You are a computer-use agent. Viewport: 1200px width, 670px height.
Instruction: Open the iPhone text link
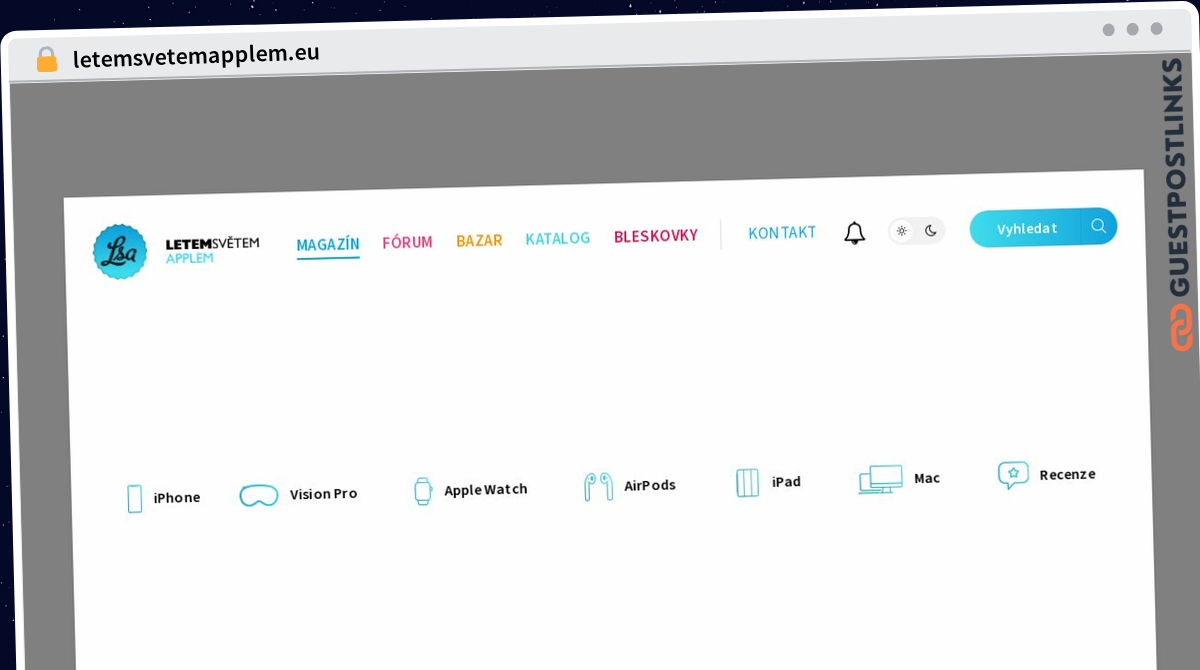coord(177,497)
